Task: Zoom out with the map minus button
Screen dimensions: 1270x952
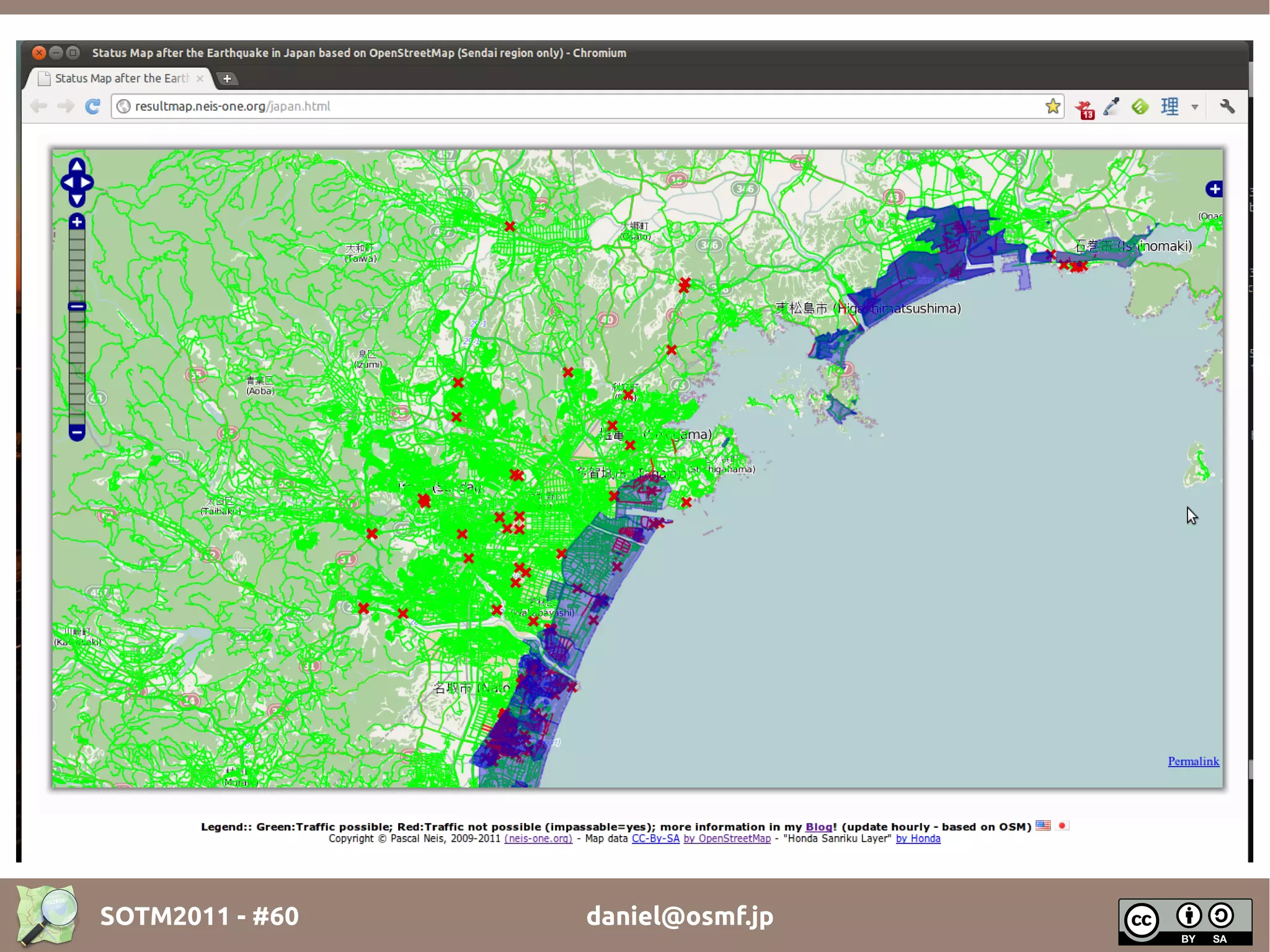Action: pos(77,432)
